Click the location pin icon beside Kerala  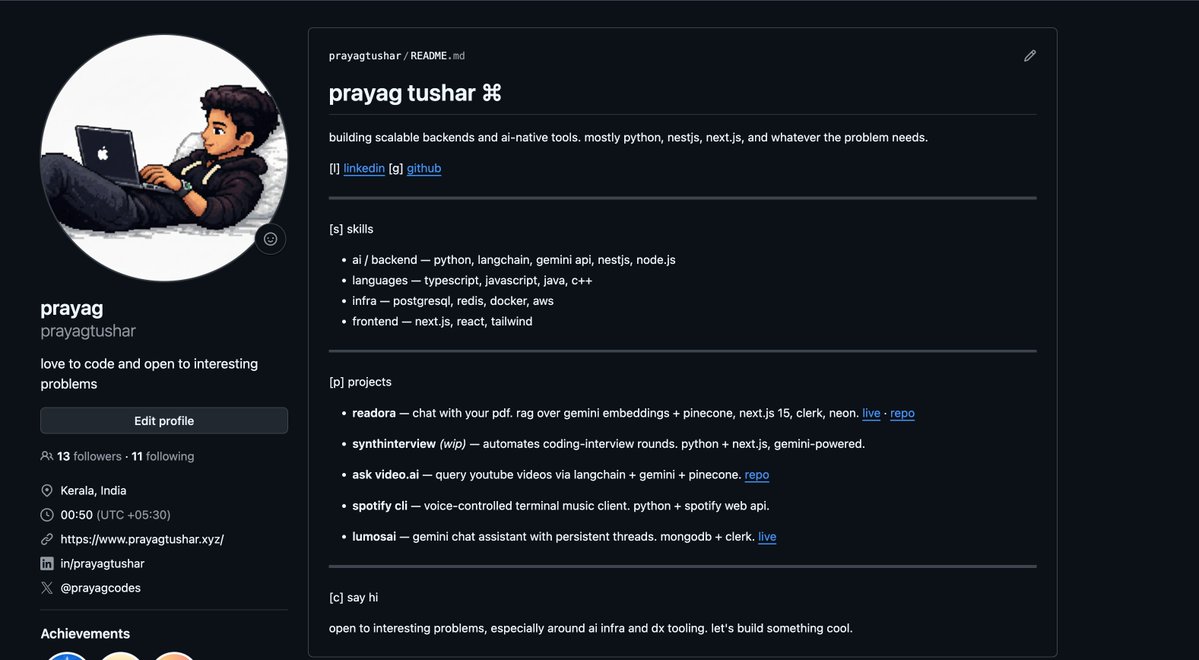point(47,490)
